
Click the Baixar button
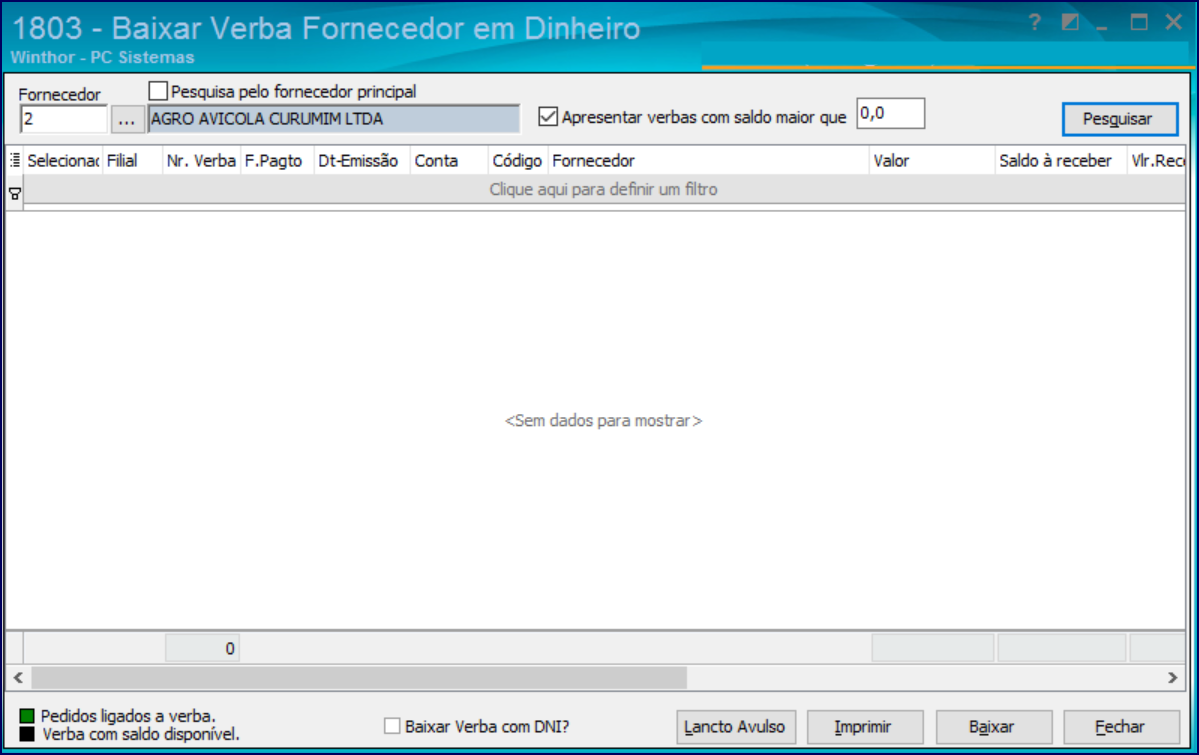tap(993, 727)
